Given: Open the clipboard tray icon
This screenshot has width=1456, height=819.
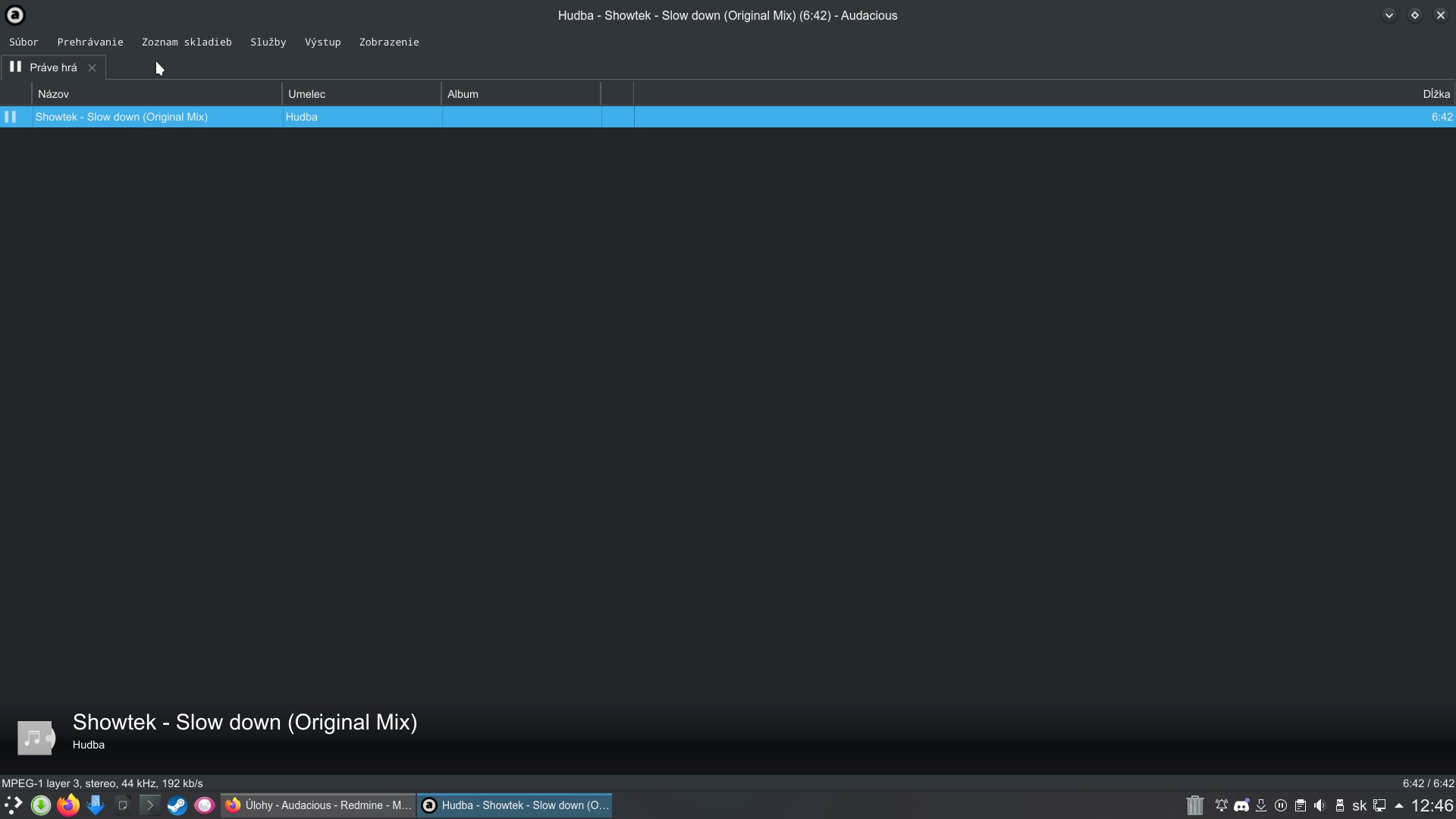Looking at the screenshot, I should [x=1301, y=805].
